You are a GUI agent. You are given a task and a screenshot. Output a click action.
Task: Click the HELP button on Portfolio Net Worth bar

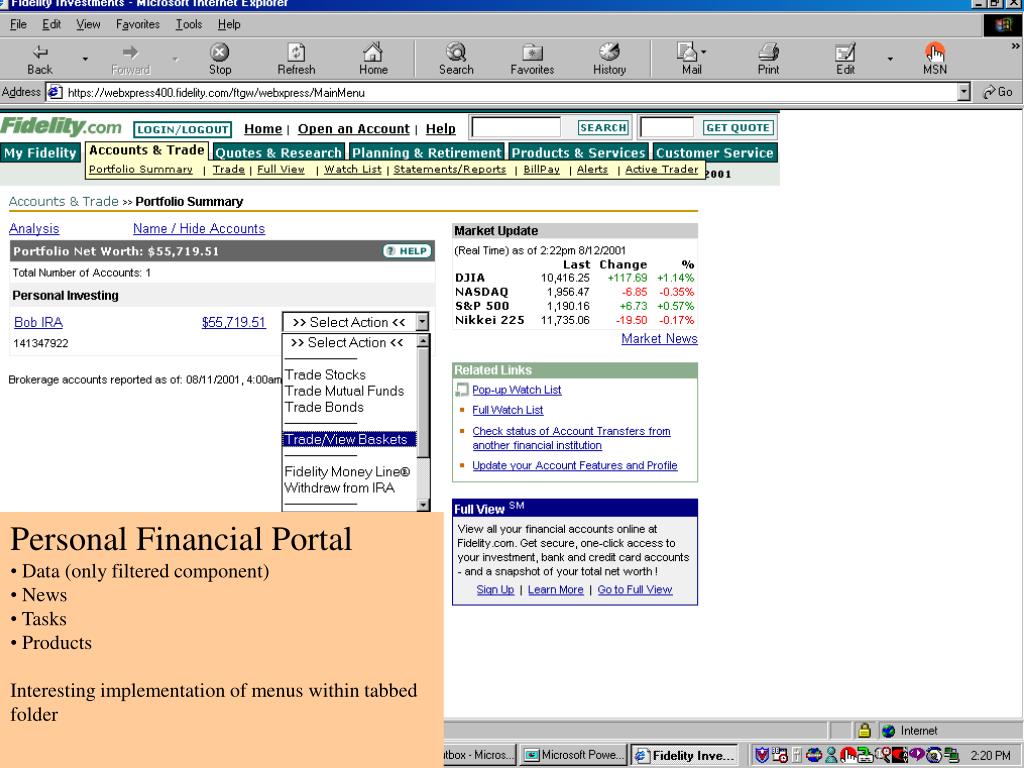tap(406, 251)
